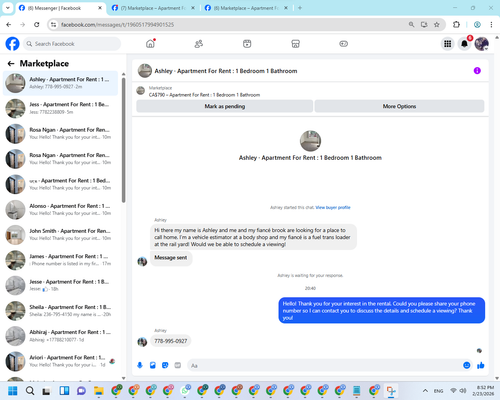Image resolution: width=500 pixels, height=400 pixels.
Task: Select the Alonso conversation
Action: point(61,210)
